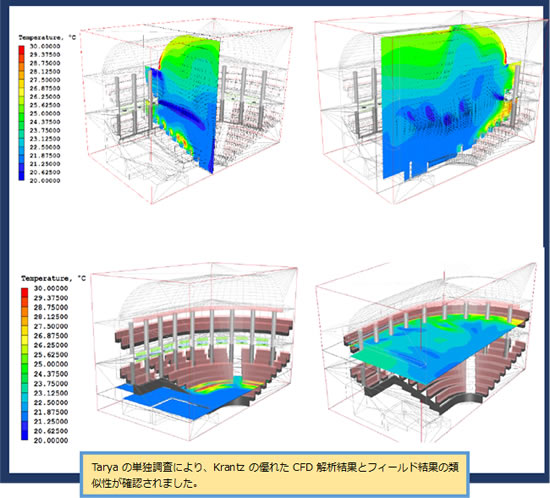Click the word 'Tarya' in the caption
Image resolution: width=550 pixels, height=498 pixels.
pyautogui.click(x=104, y=467)
